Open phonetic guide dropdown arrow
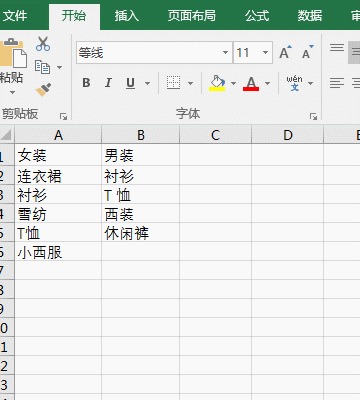This screenshot has height=400, width=360. (310, 83)
